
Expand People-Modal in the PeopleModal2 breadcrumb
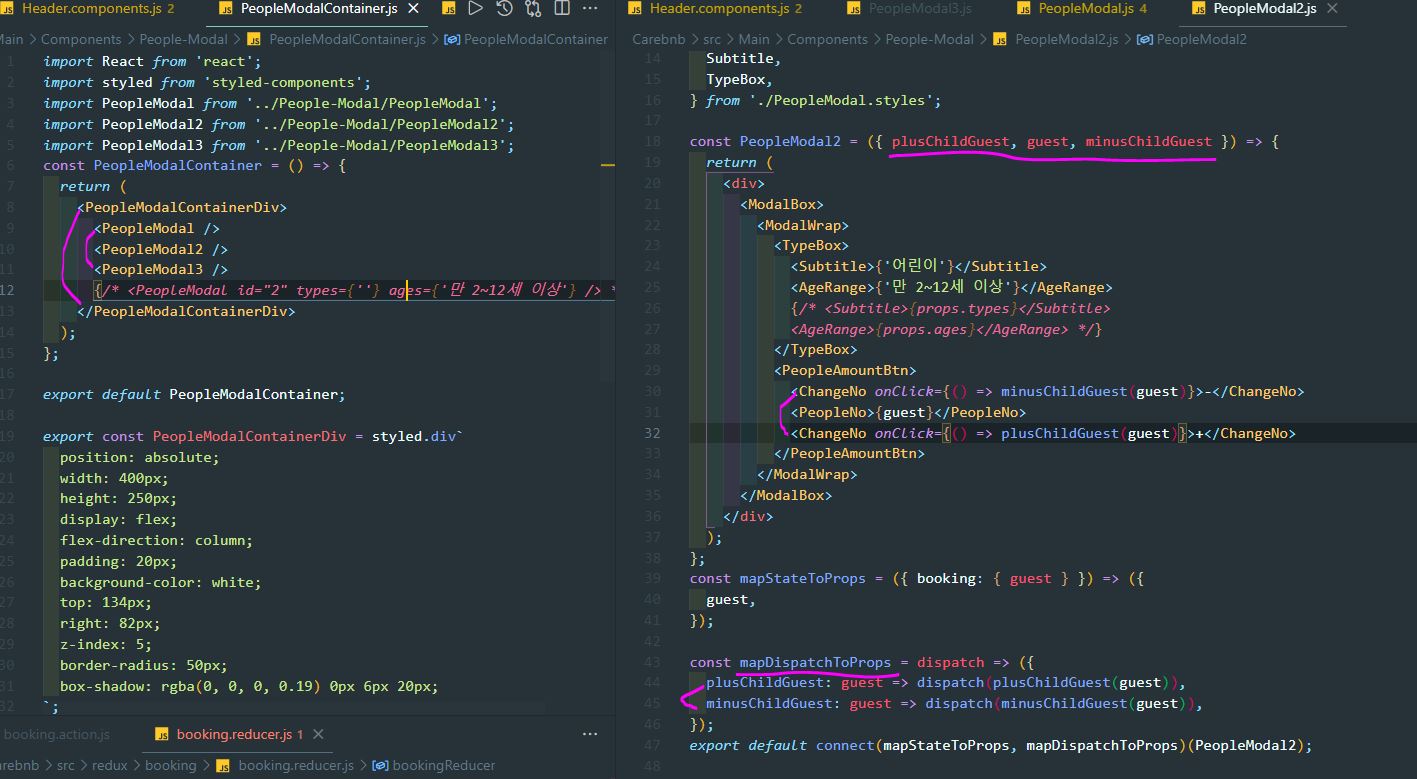pyautogui.click(x=929, y=39)
